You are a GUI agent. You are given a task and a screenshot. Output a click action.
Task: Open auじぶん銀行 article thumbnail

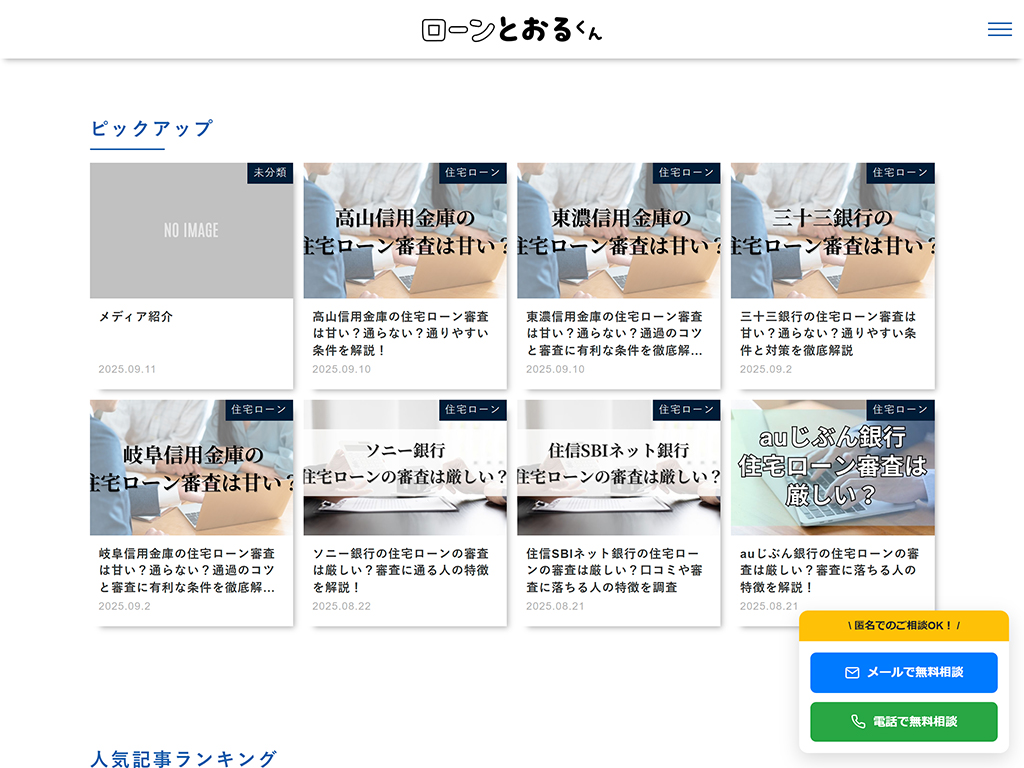tap(832, 468)
